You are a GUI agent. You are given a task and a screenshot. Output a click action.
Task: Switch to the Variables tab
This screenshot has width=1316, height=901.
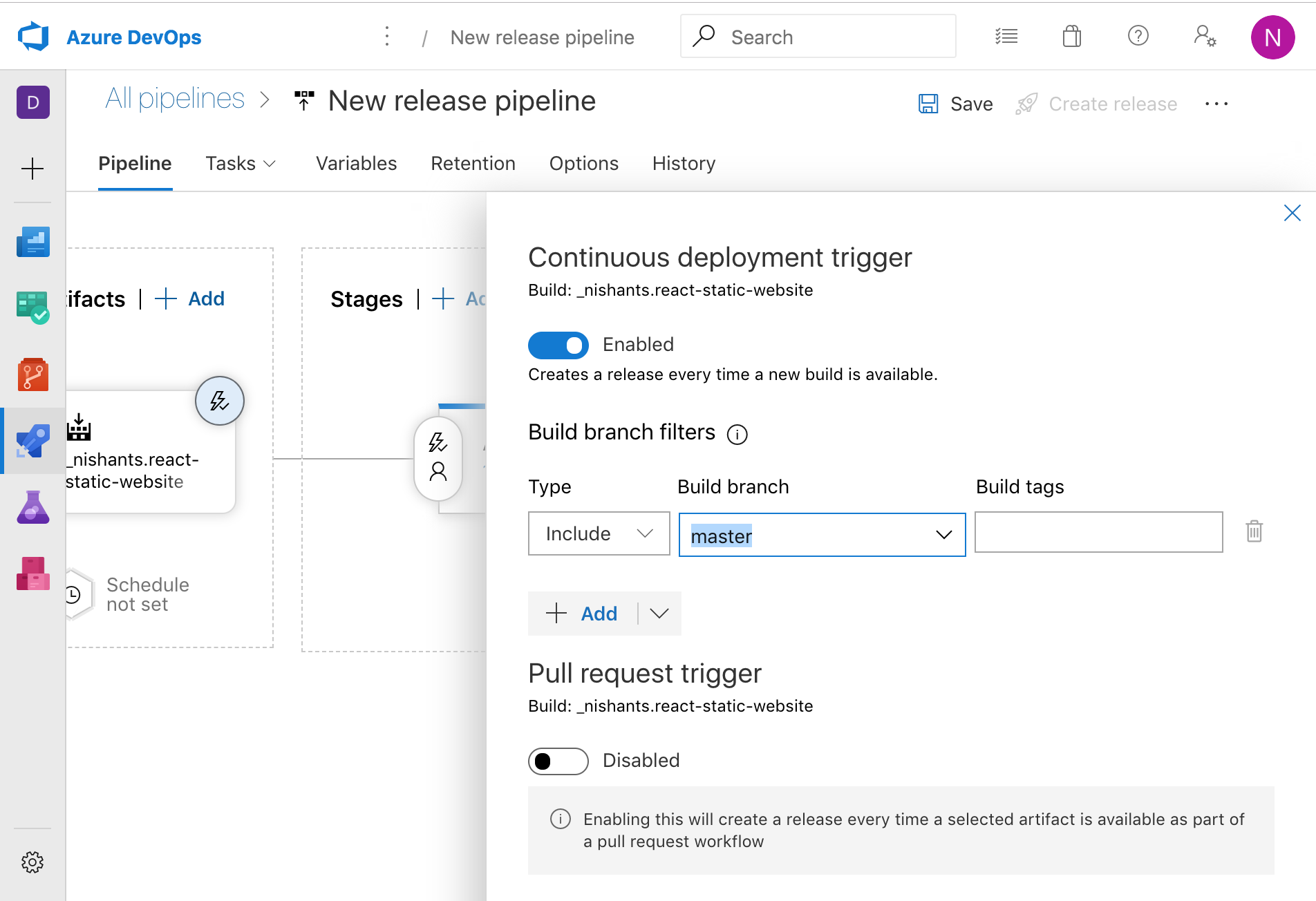point(356,164)
